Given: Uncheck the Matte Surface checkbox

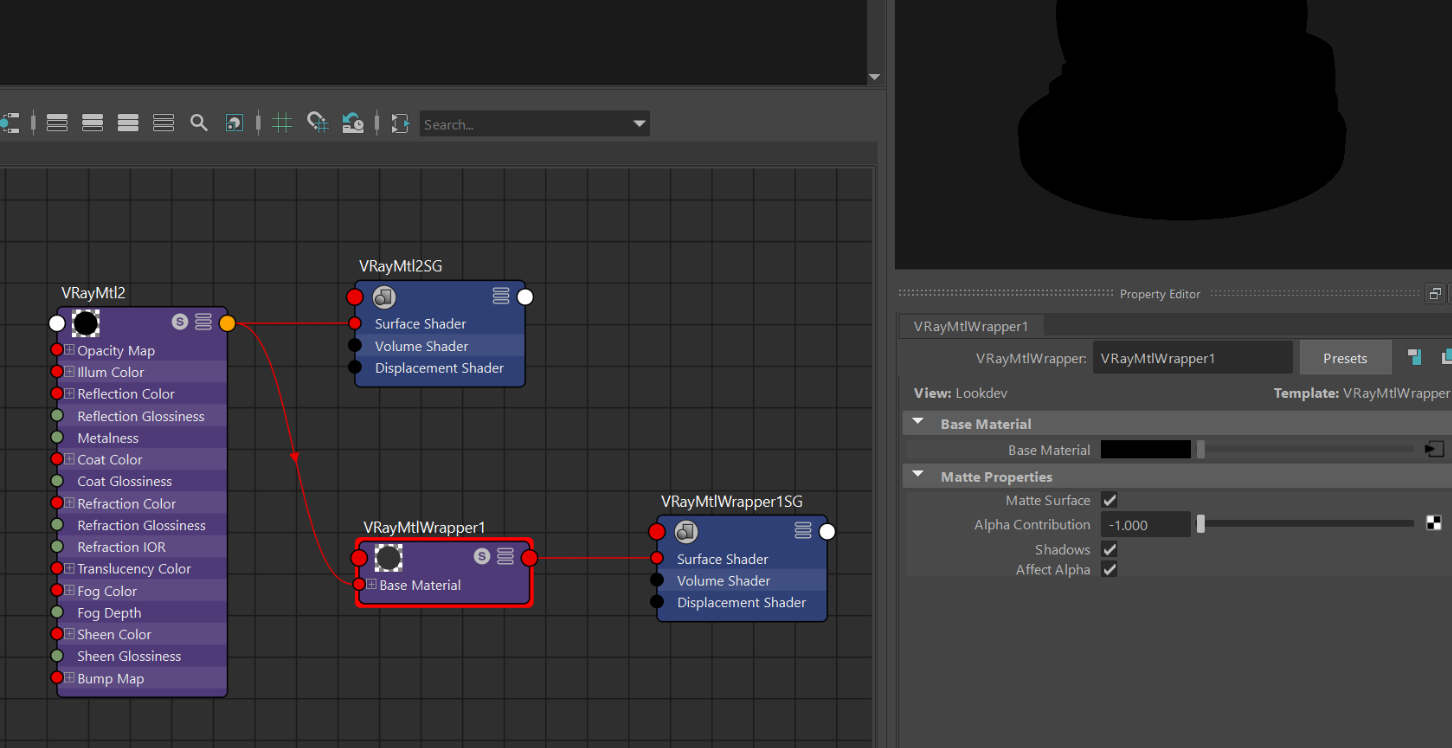Looking at the screenshot, I should (x=1109, y=500).
